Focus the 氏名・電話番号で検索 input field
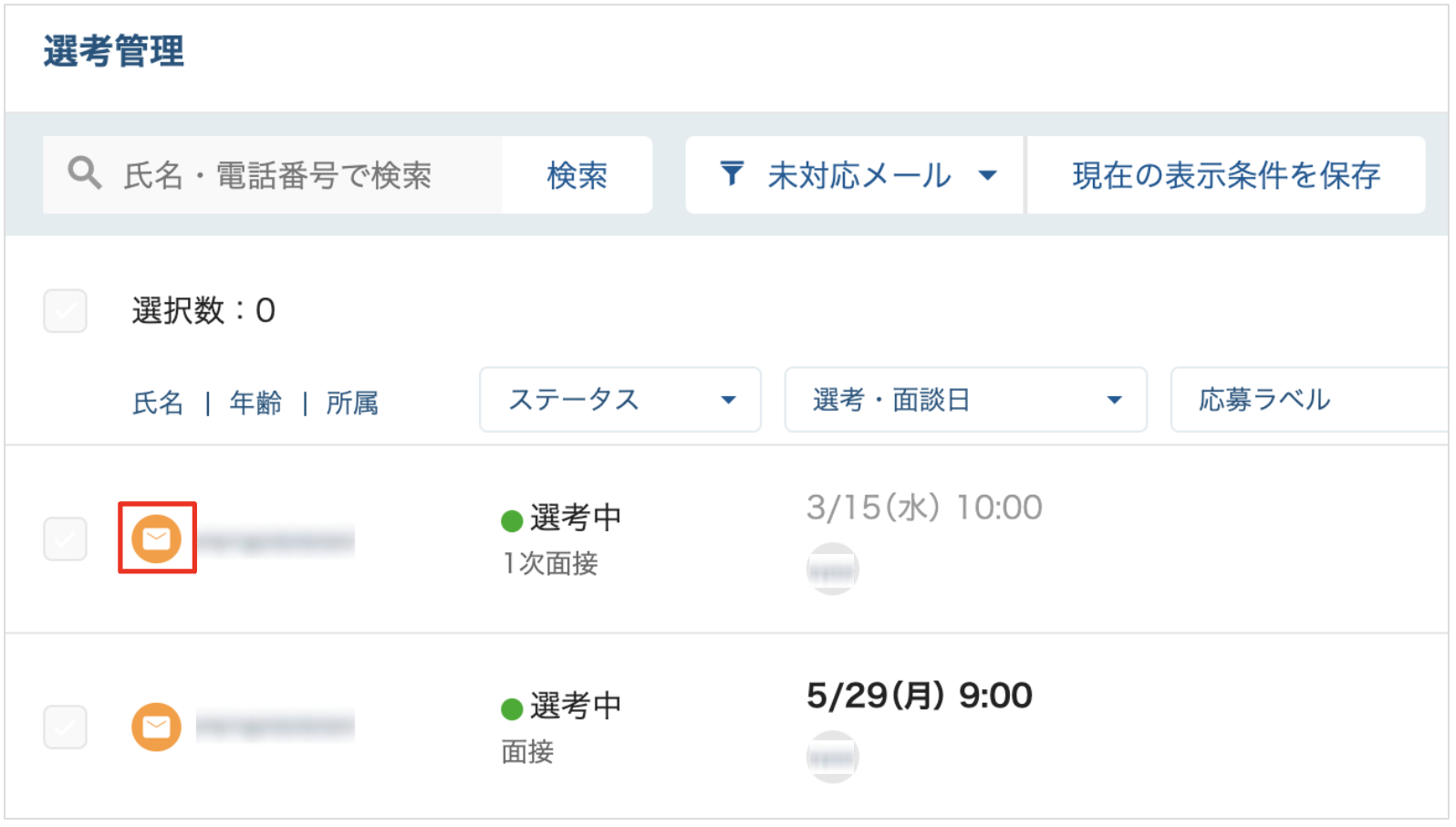 click(x=272, y=174)
